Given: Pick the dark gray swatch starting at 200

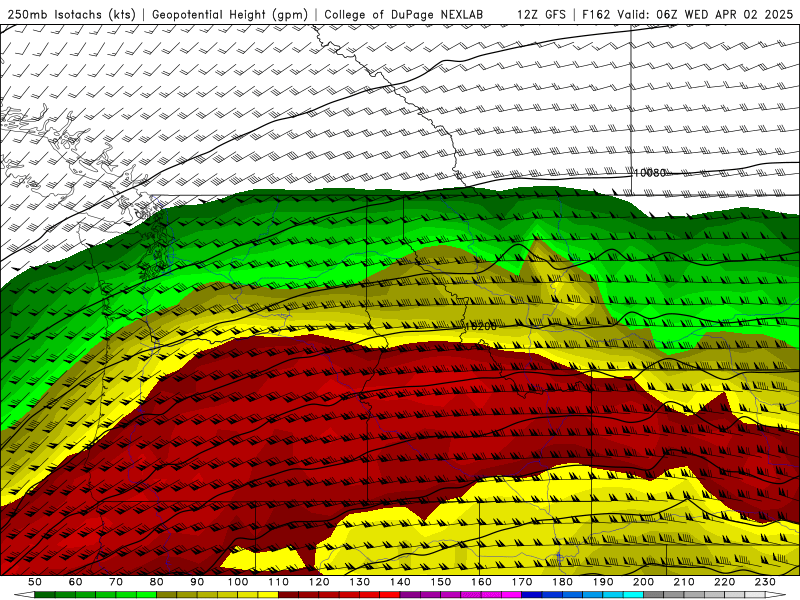Looking at the screenshot, I should pos(654,595).
